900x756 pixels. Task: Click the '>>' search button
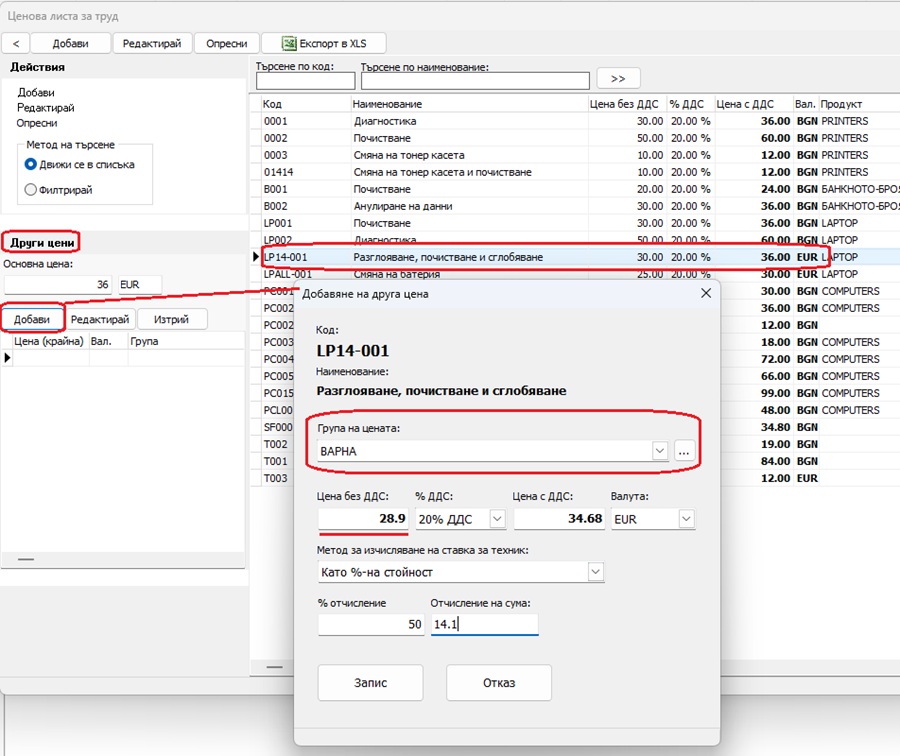click(x=618, y=79)
